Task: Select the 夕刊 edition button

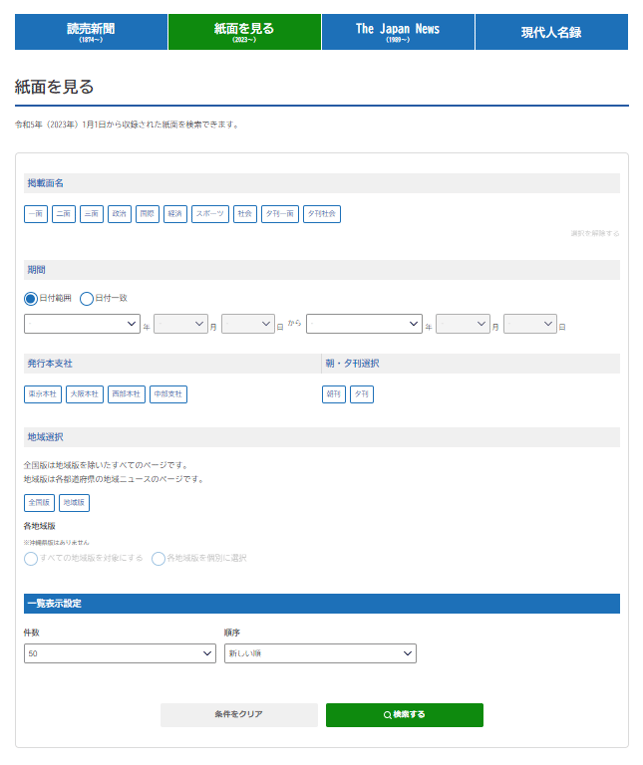Action: point(361,394)
